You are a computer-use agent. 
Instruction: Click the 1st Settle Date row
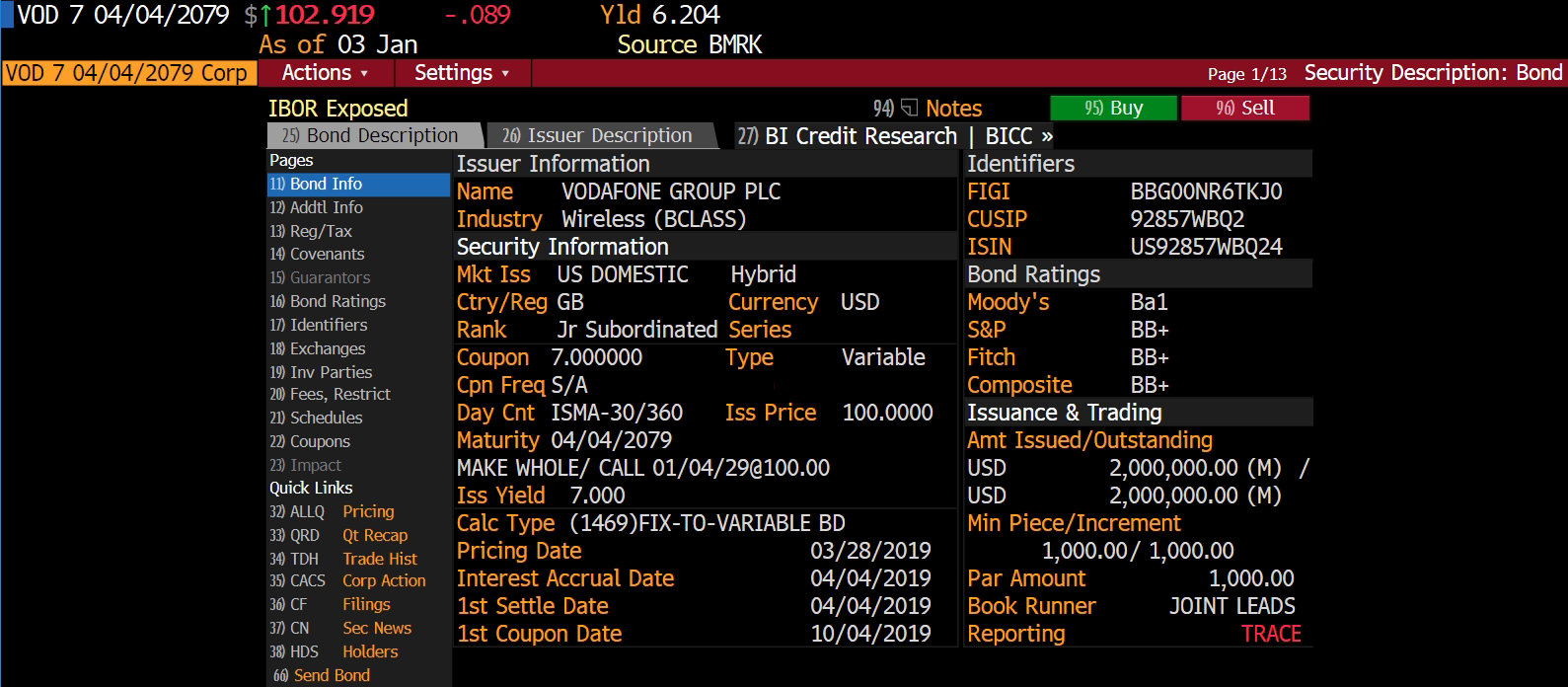coord(694,606)
